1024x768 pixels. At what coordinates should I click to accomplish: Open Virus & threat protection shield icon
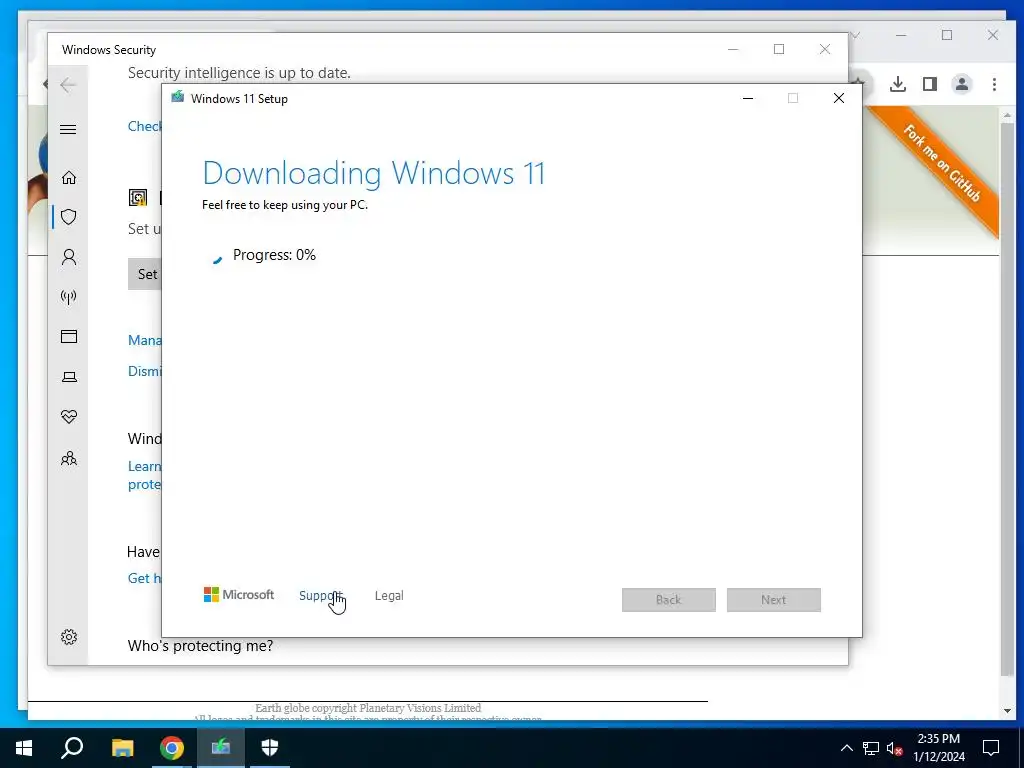coord(69,217)
